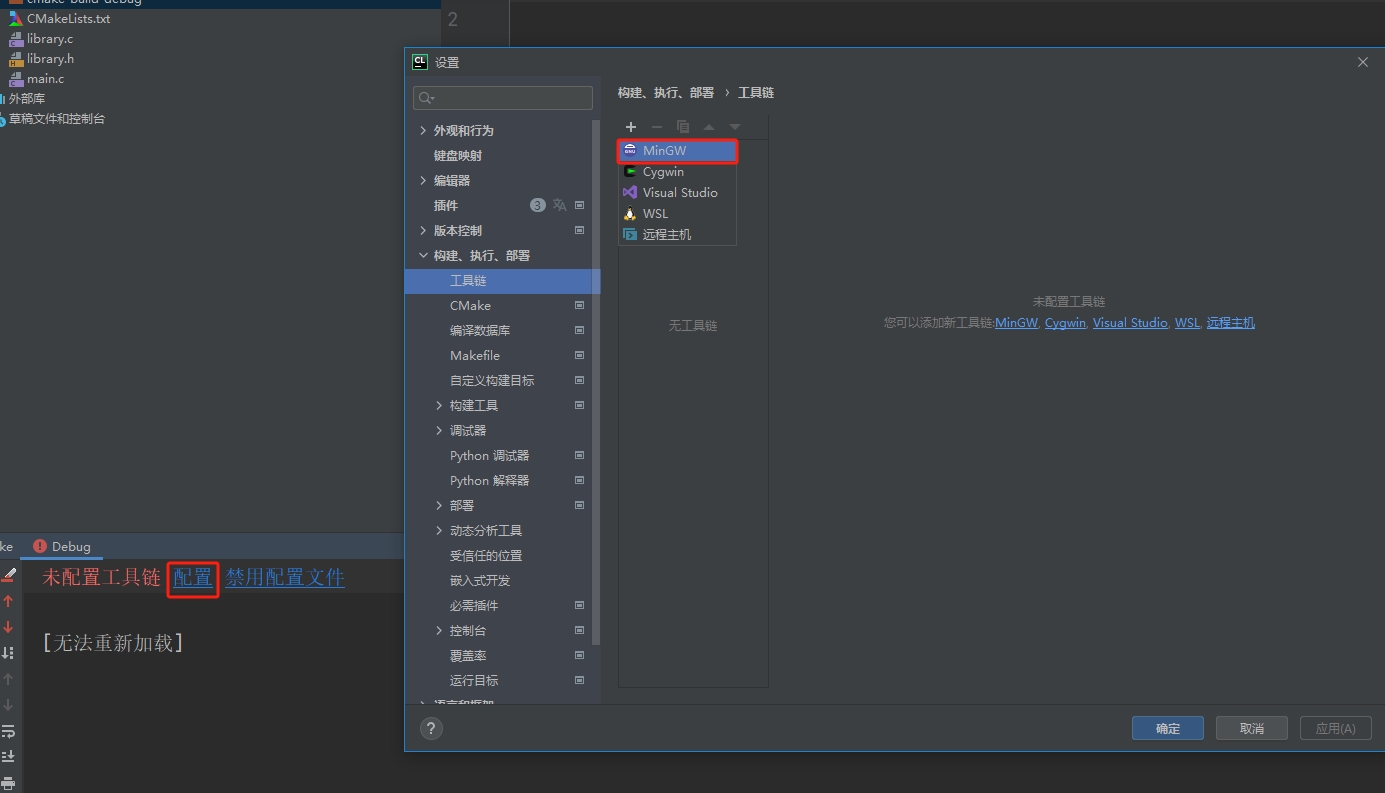Click the plus icon to add toolchain

631,127
